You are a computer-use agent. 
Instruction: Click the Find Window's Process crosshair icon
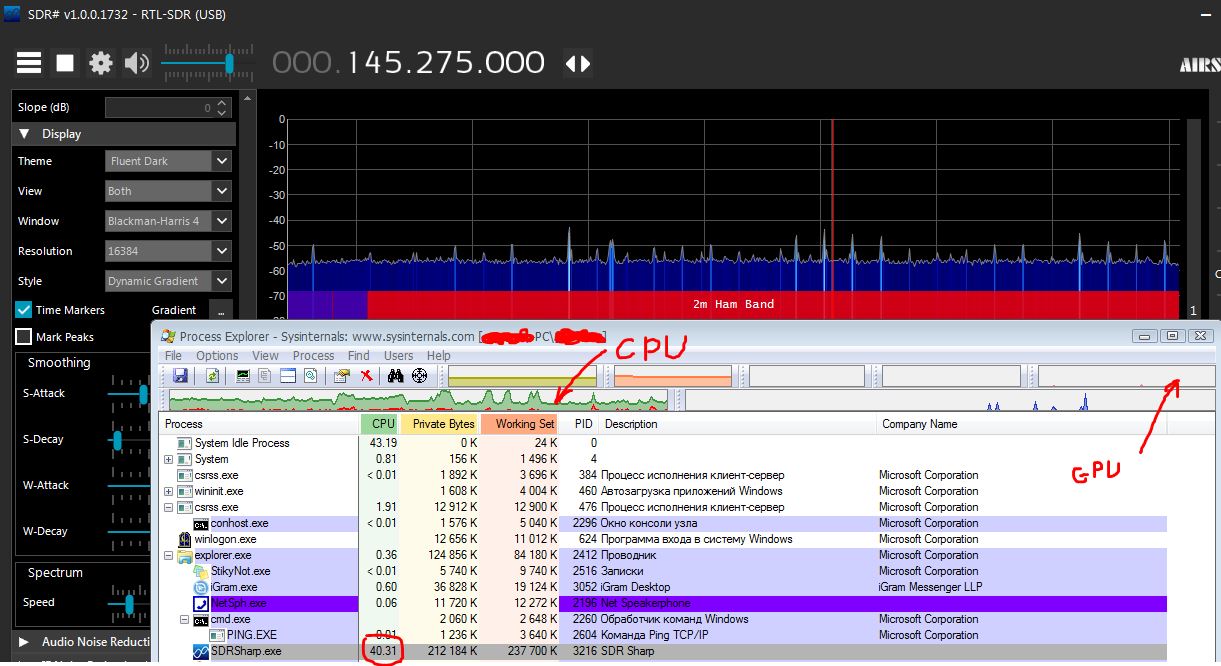419,375
